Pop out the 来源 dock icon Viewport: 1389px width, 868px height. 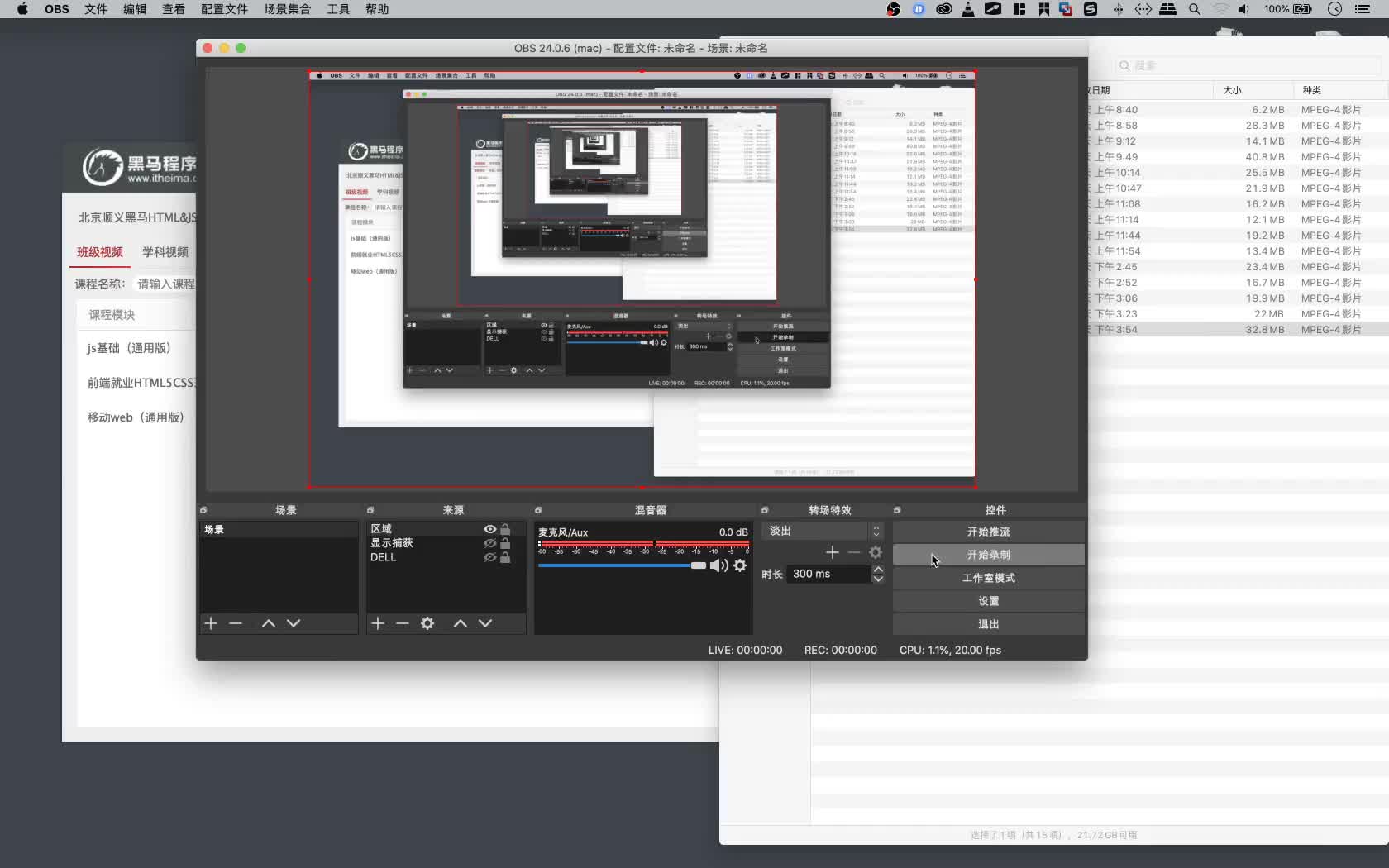370,510
